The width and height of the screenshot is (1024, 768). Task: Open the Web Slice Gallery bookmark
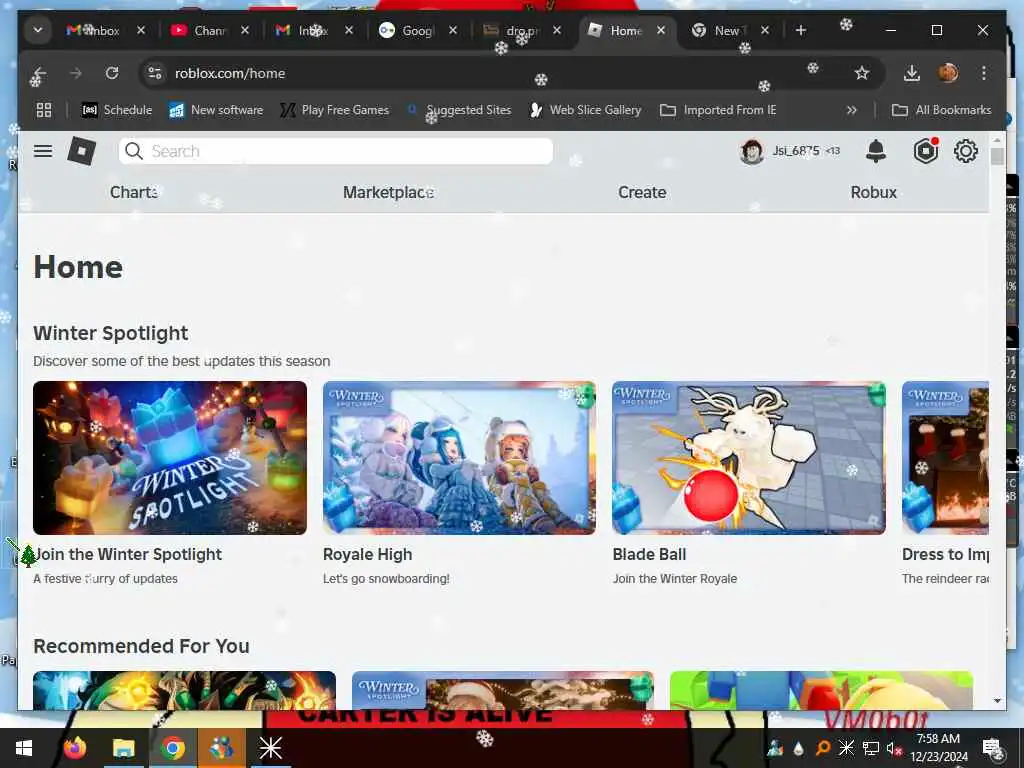coord(584,110)
